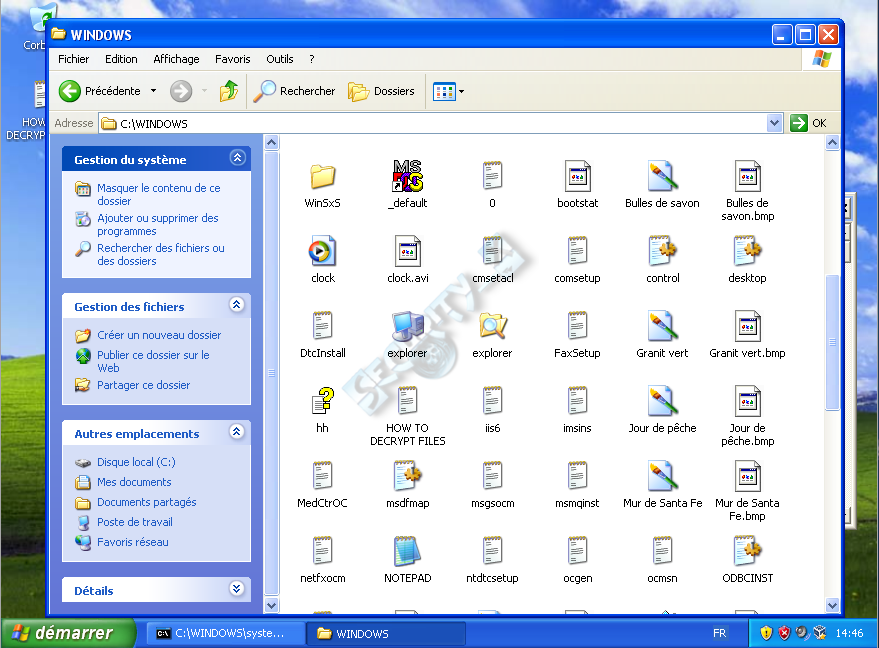Expand the Détails panel

pyautogui.click(x=237, y=589)
